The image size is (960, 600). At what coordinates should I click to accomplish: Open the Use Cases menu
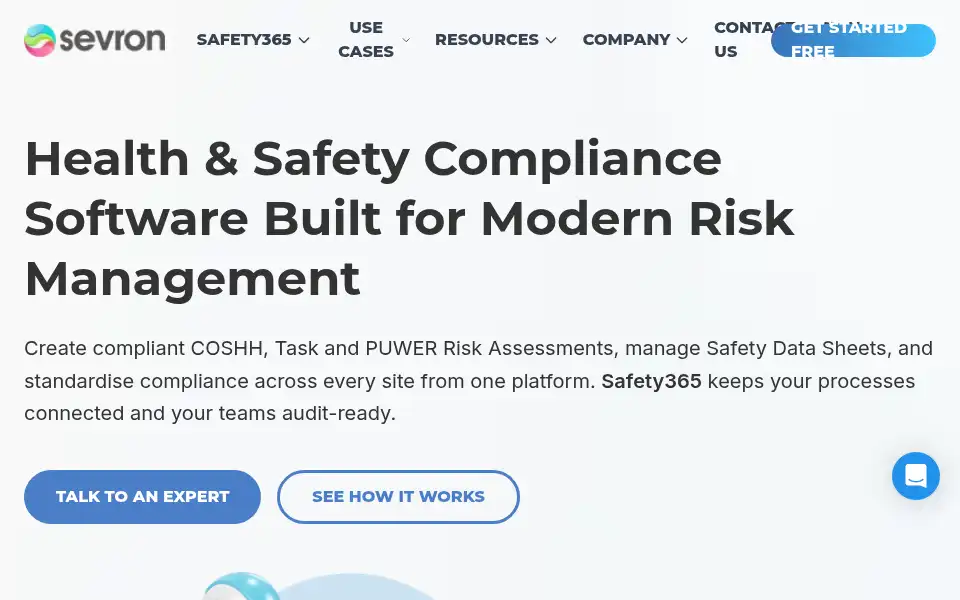click(366, 40)
